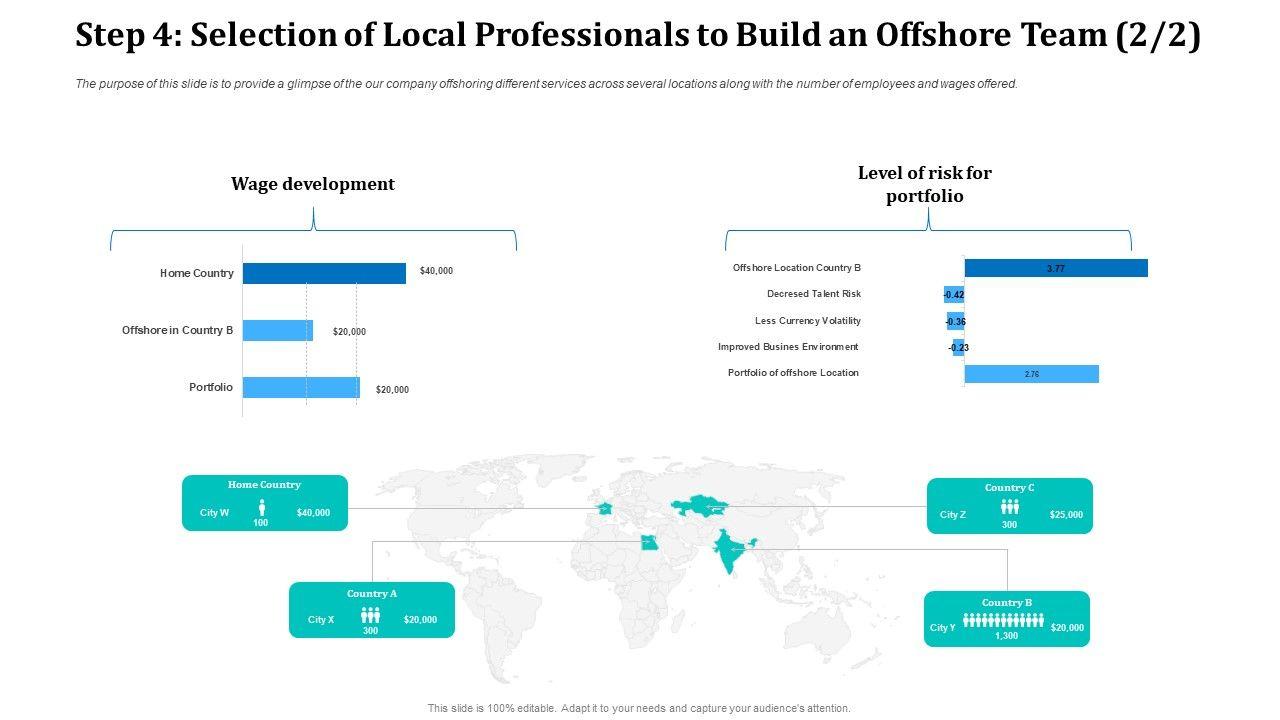Select the slide title Step 4 text
This screenshot has height=720, width=1280.
pyautogui.click(x=638, y=36)
